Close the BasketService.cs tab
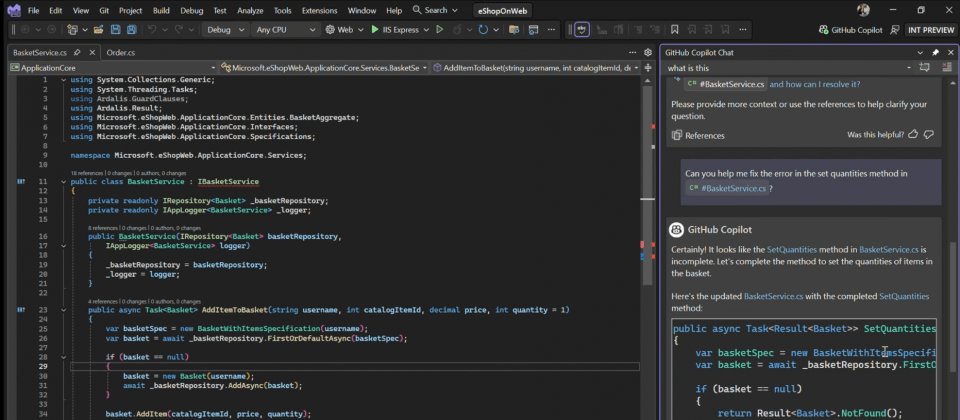This screenshot has height=420, width=960. click(91, 53)
